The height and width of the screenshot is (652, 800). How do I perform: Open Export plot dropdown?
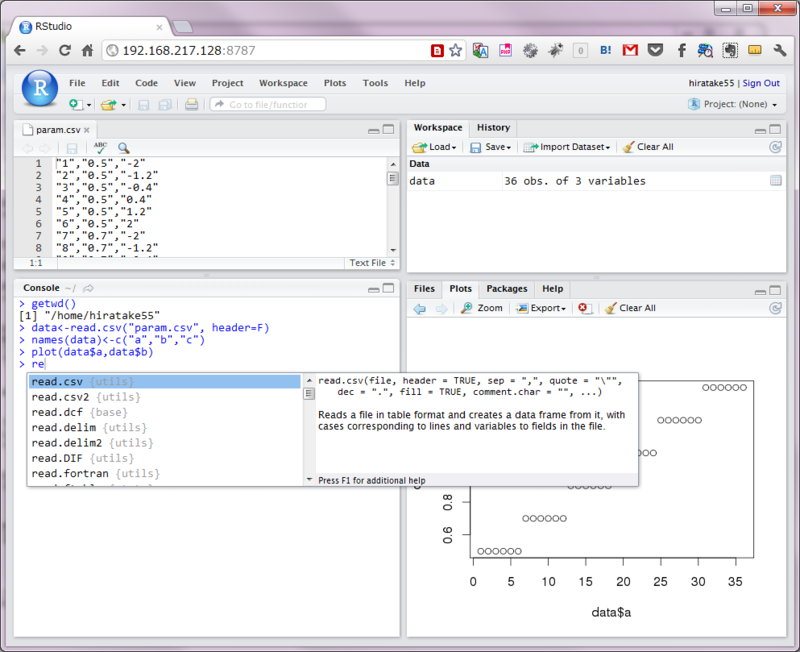click(541, 308)
